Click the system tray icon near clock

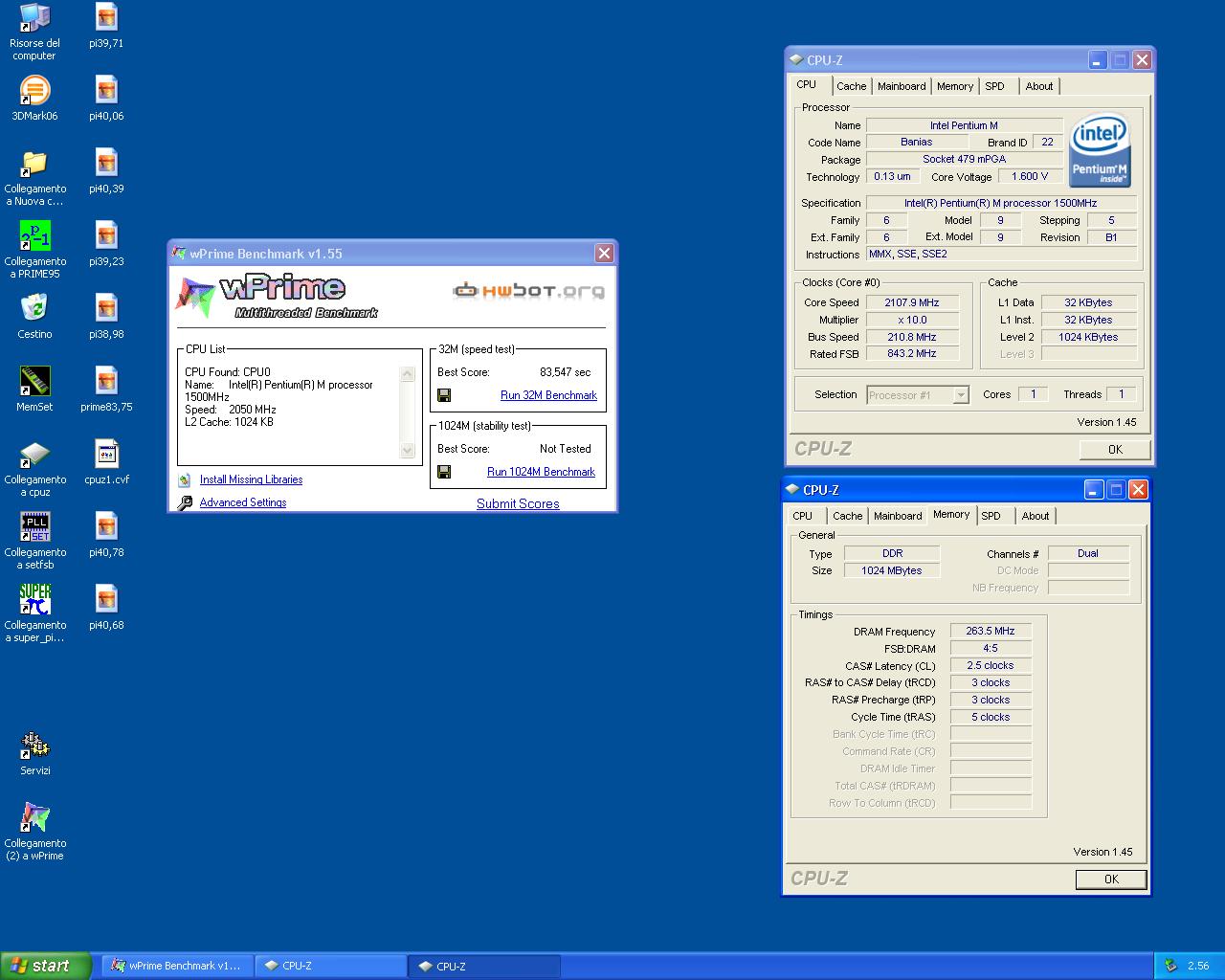coord(1170,966)
